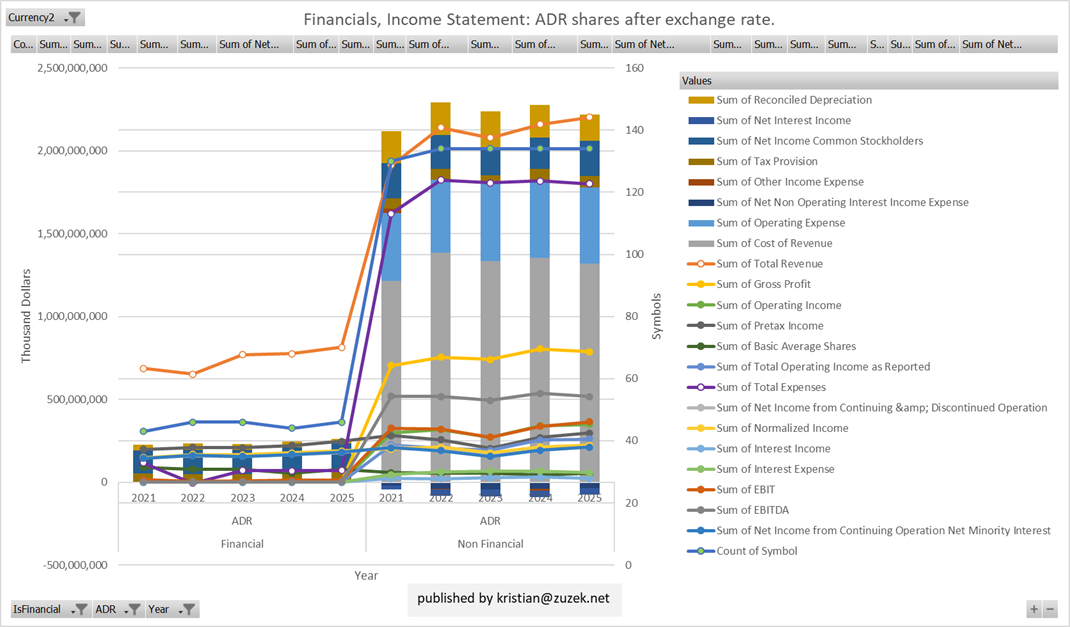Click the Thousand Dollars axis title
The image size is (1070, 627).
click(29, 313)
